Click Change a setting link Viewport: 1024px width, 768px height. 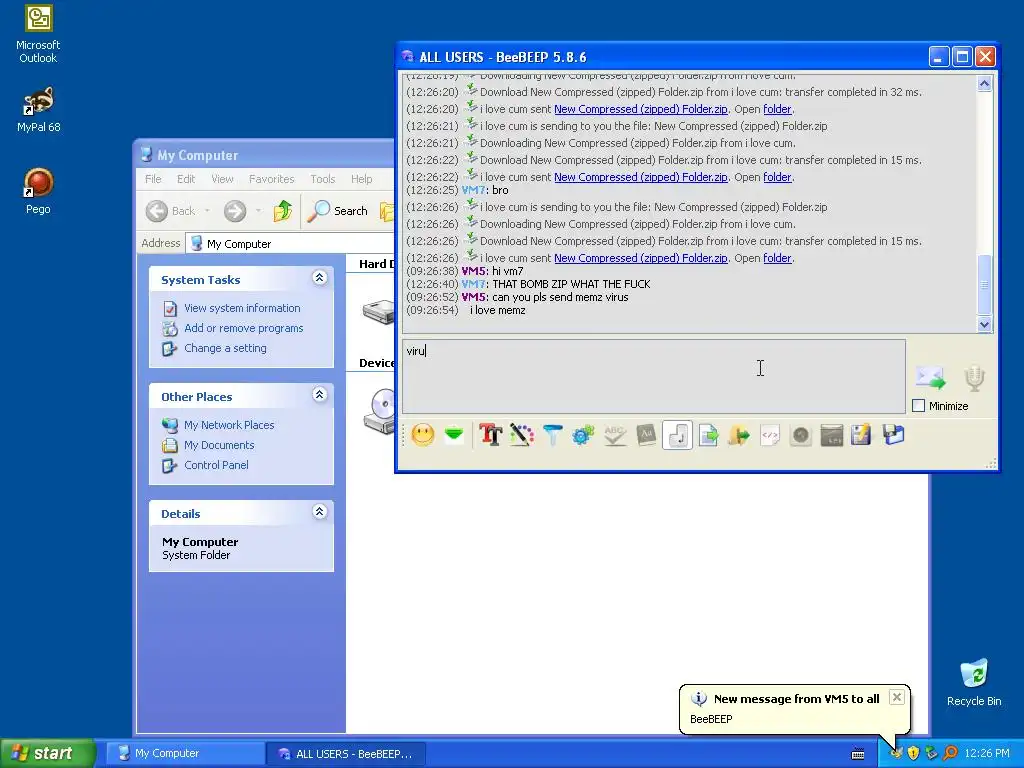[x=225, y=348]
